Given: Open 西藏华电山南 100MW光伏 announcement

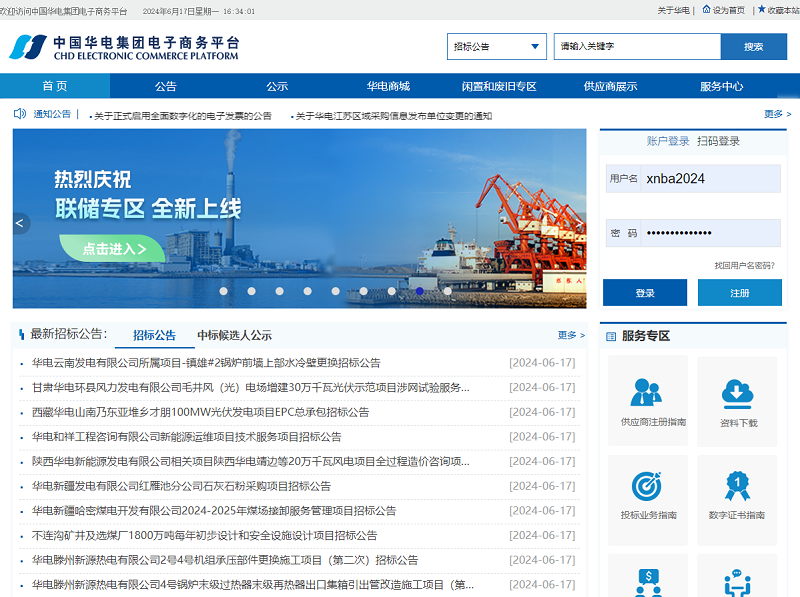Looking at the screenshot, I should click(x=200, y=412).
